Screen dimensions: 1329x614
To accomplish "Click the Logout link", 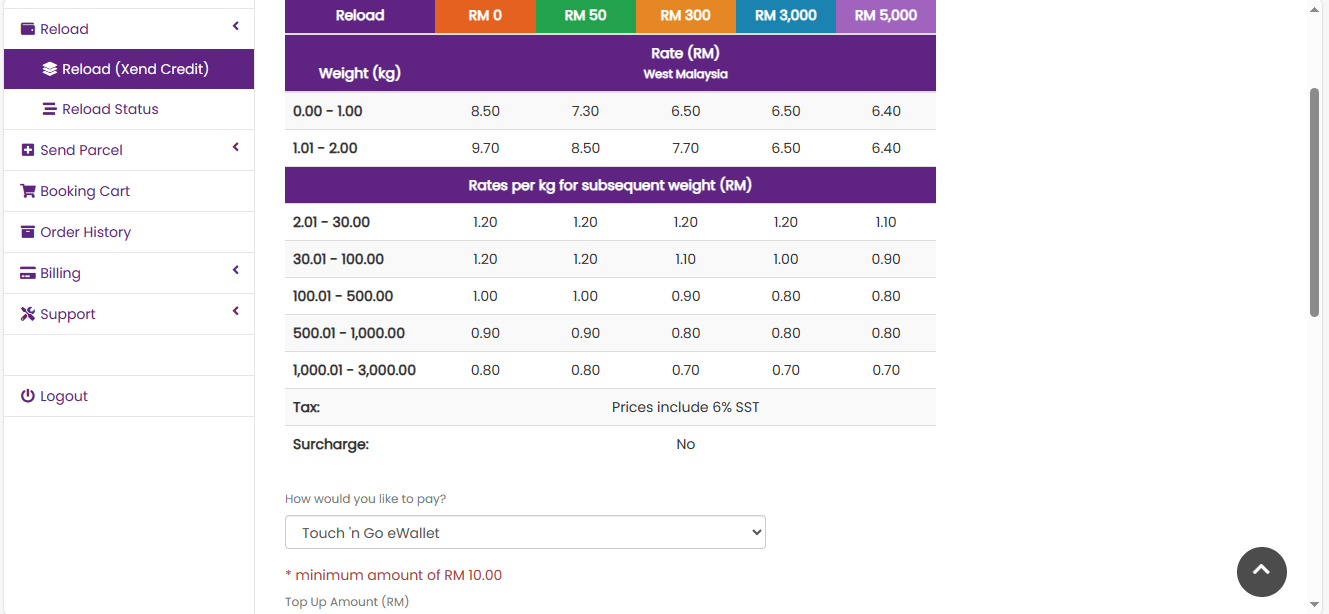I will click(64, 396).
